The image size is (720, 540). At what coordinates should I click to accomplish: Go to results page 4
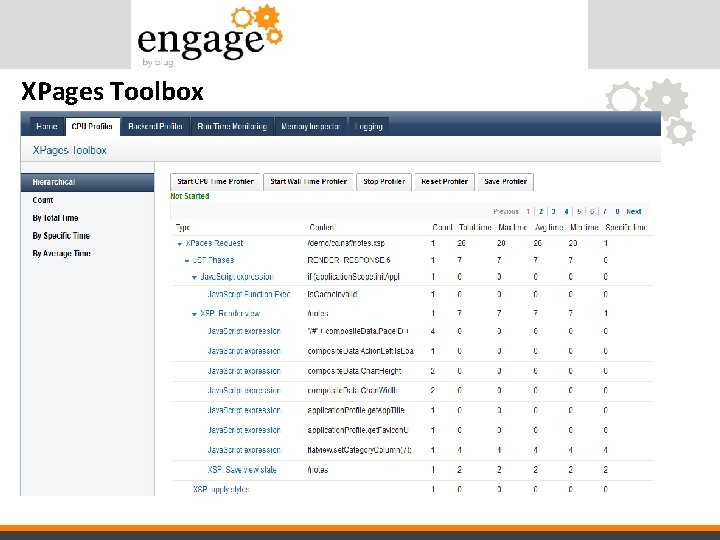click(566, 212)
